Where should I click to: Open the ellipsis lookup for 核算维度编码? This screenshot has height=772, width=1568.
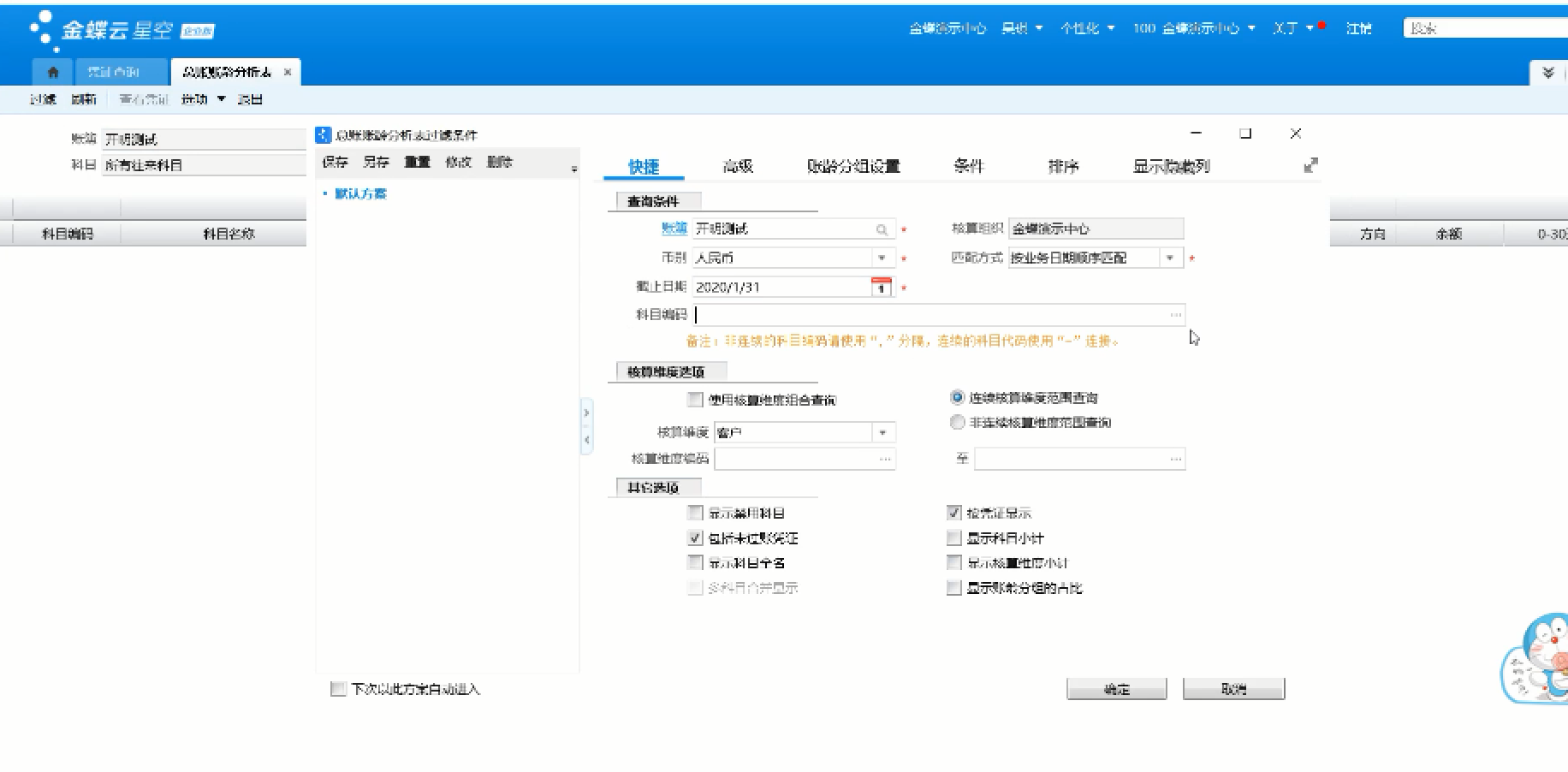tap(885, 460)
